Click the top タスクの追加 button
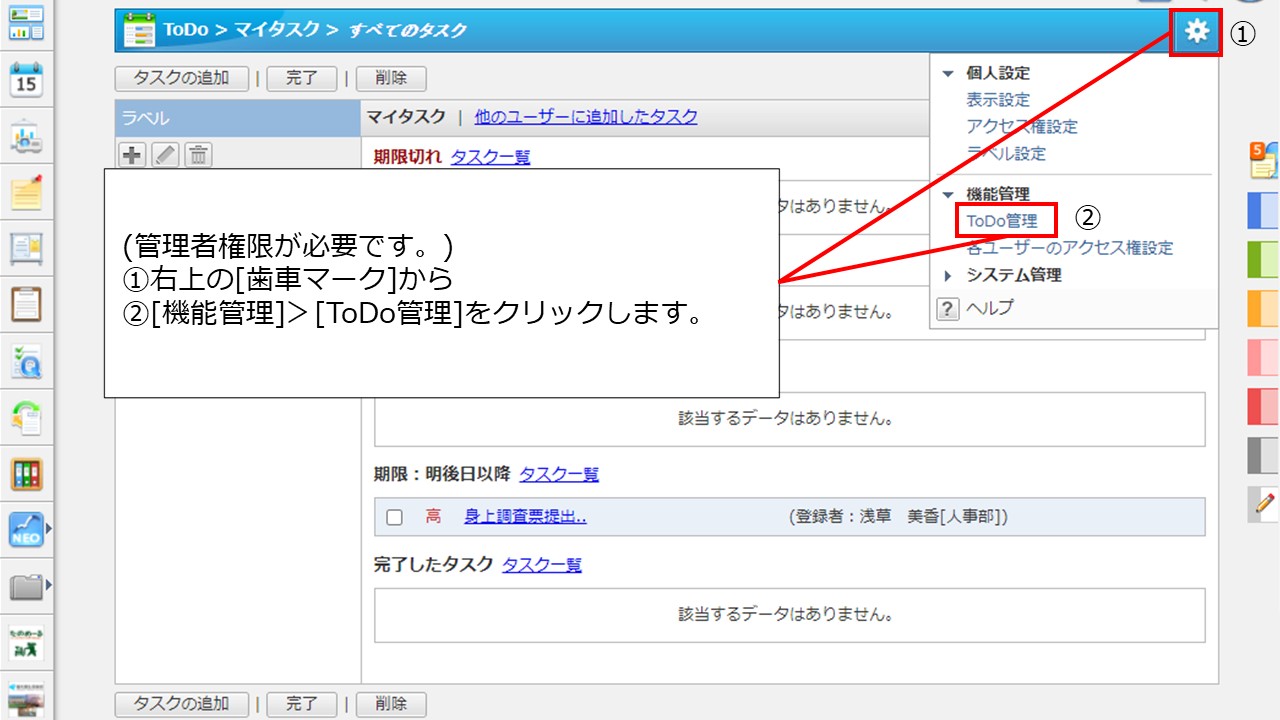Image resolution: width=1280 pixels, height=720 pixels. click(182, 78)
